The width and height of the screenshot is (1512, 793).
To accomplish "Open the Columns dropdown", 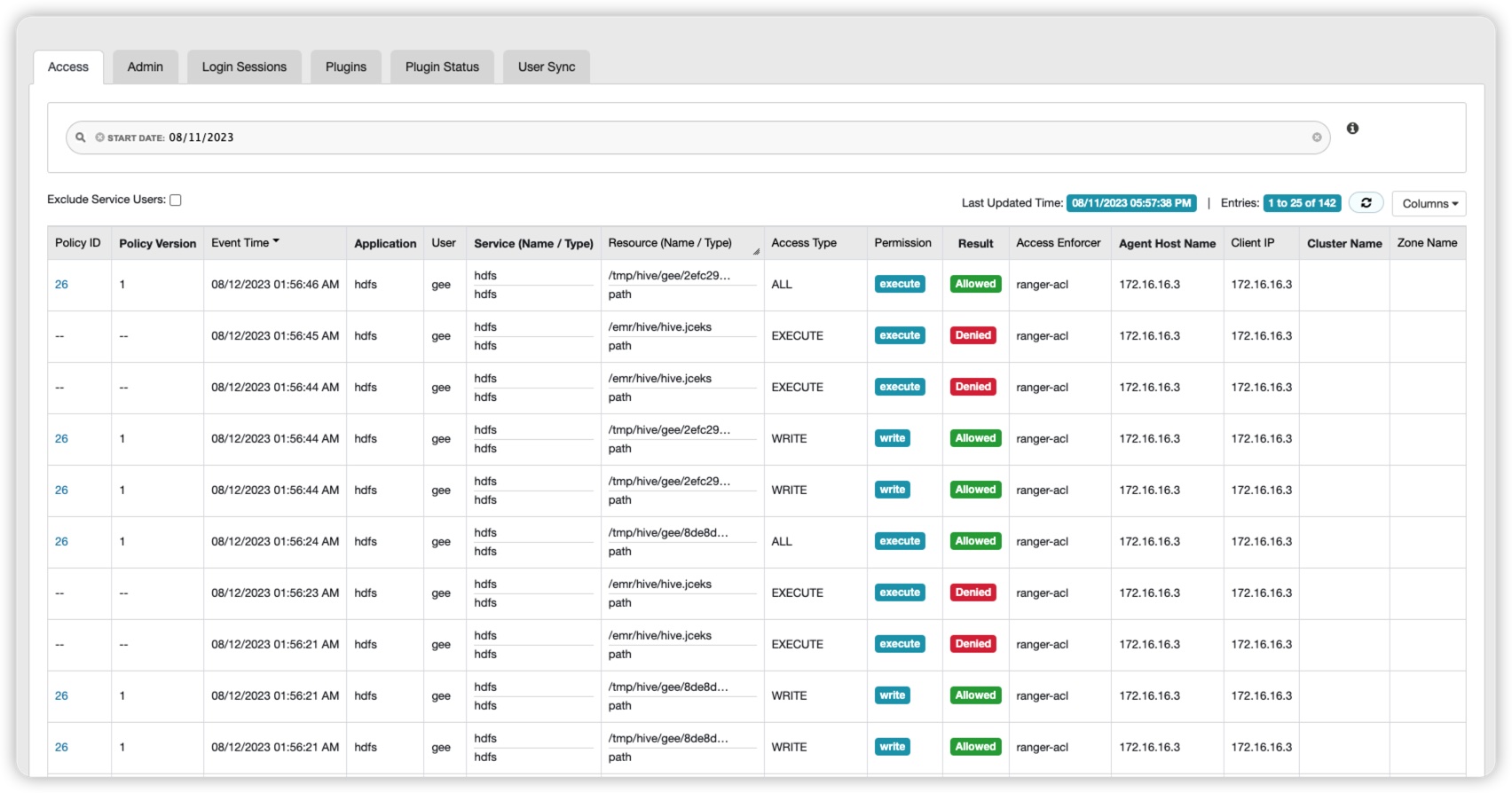I will pos(1429,203).
